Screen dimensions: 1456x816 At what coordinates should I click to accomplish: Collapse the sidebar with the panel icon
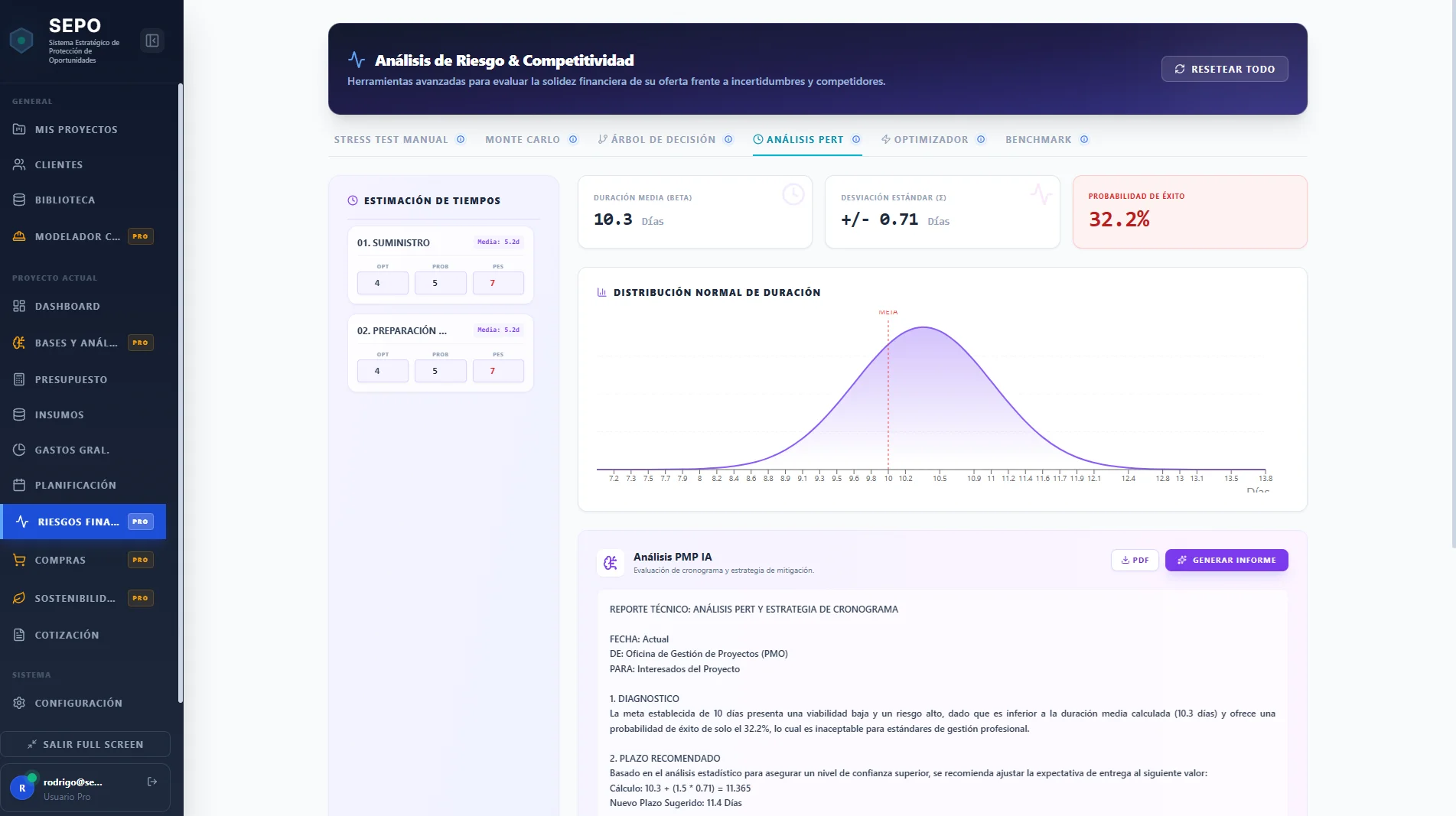coord(152,41)
